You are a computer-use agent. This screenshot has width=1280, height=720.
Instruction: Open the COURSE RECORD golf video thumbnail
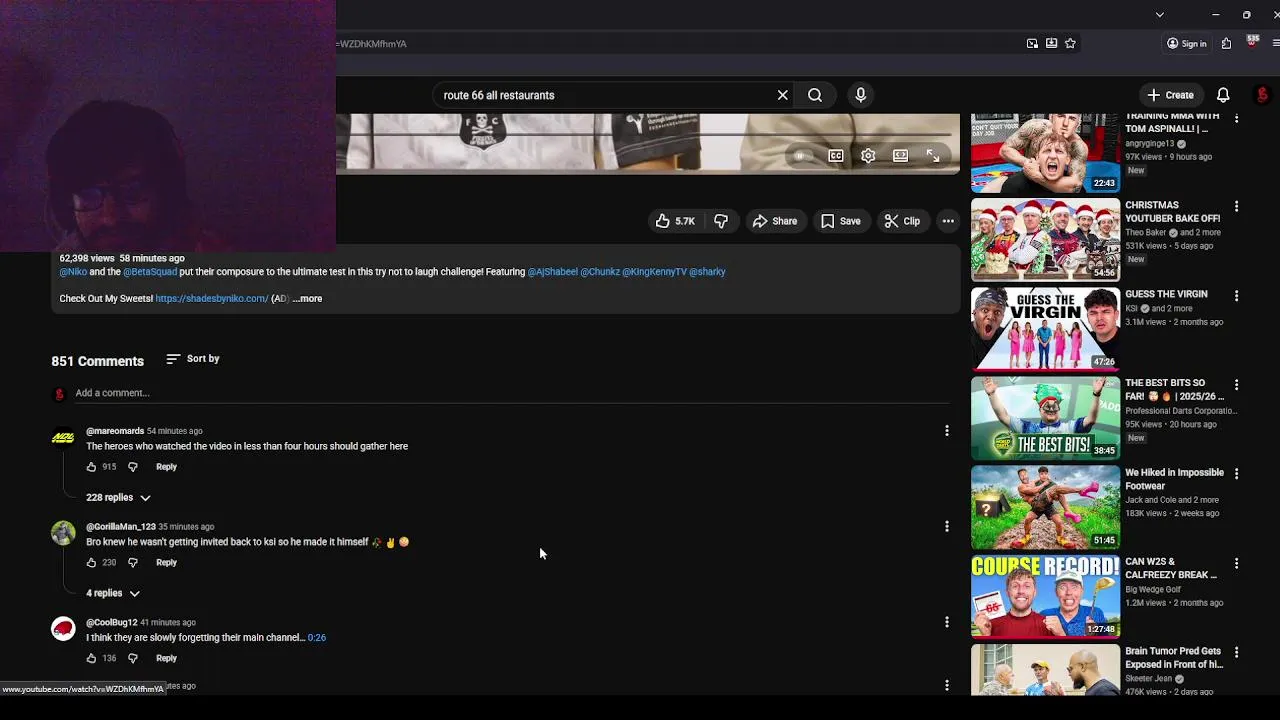[x=1045, y=597]
